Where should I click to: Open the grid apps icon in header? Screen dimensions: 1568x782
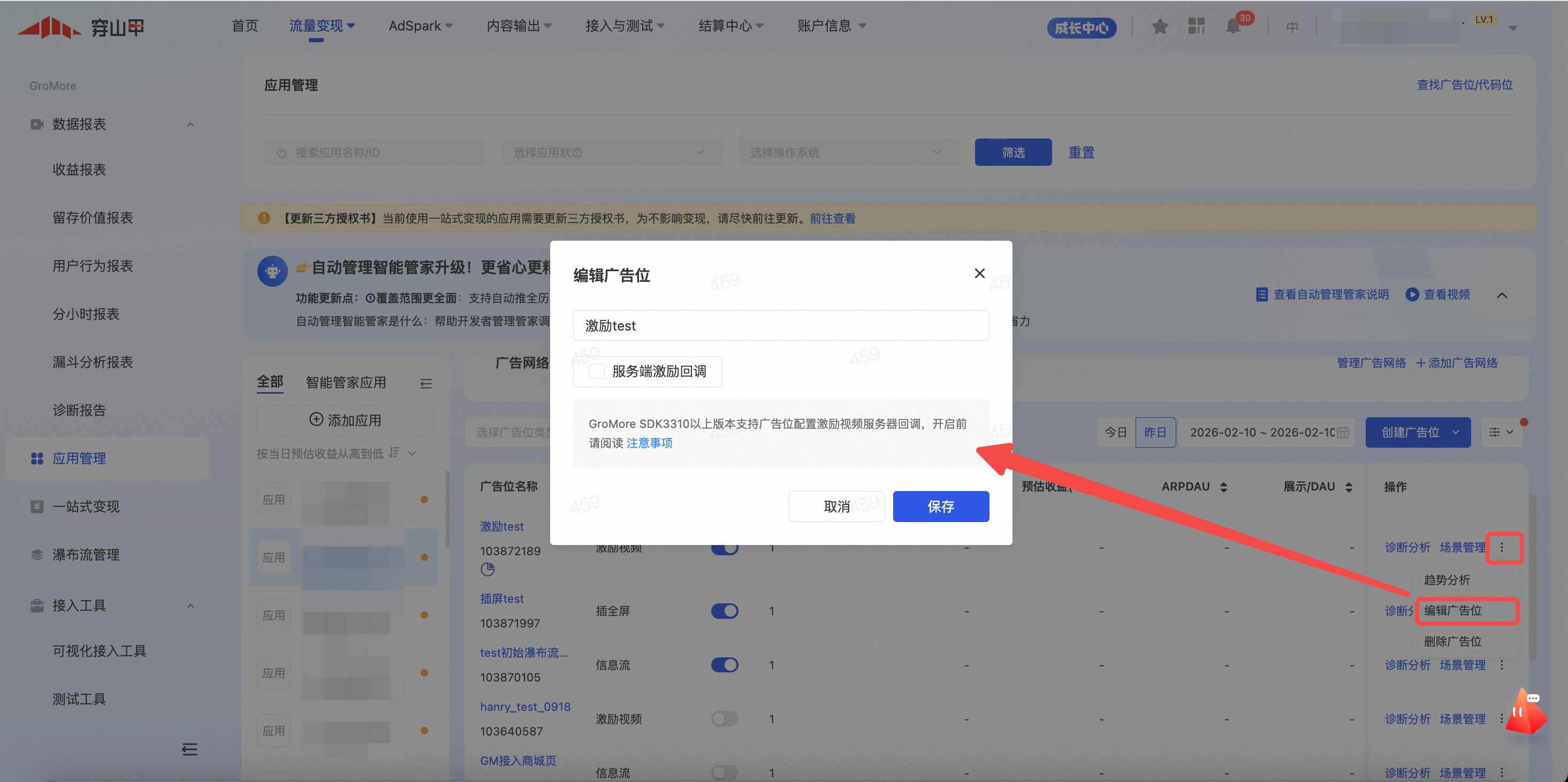1196,26
